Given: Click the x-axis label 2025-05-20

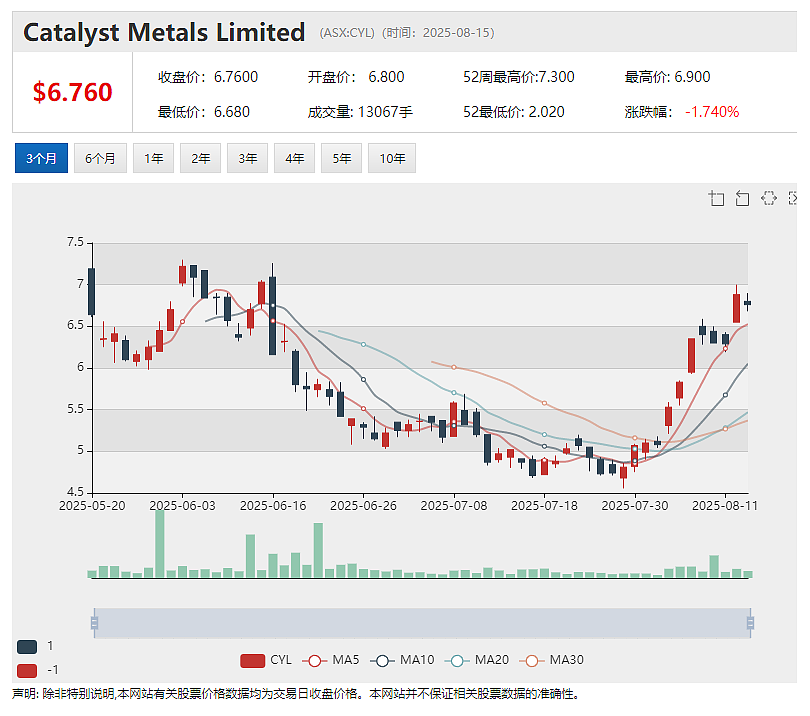Looking at the screenshot, I should coord(92,505).
